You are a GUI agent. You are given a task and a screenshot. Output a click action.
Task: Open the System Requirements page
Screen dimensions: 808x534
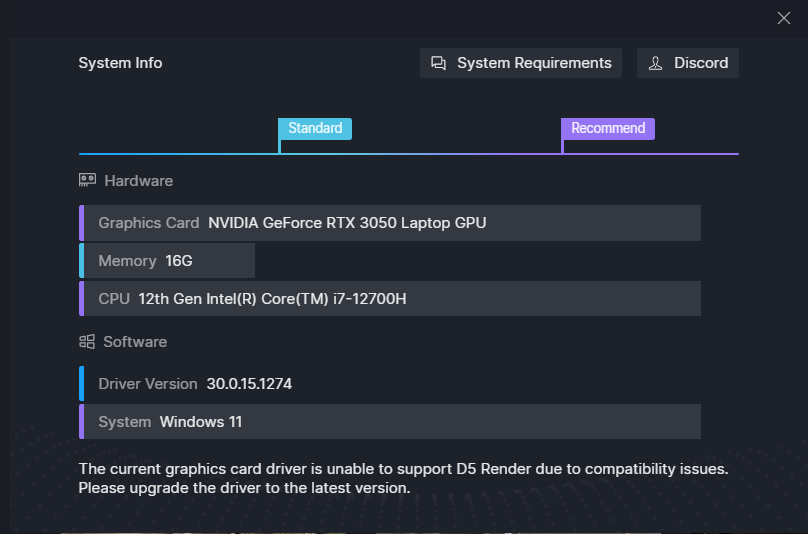520,63
